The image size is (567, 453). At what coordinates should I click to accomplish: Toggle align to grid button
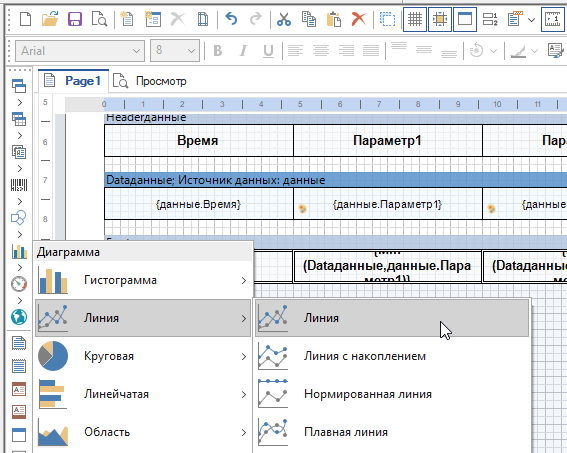point(440,19)
